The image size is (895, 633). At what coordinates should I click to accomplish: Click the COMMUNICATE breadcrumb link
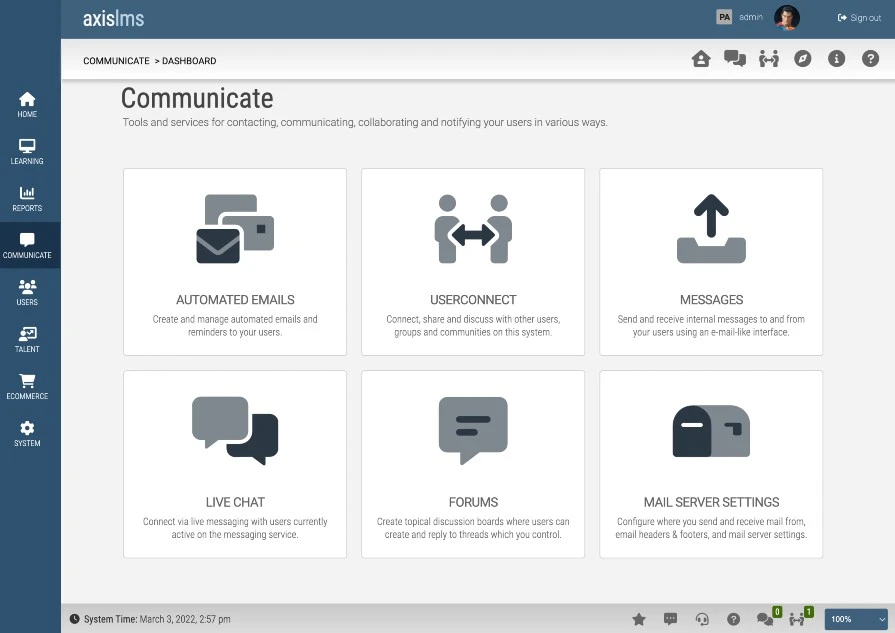116,61
